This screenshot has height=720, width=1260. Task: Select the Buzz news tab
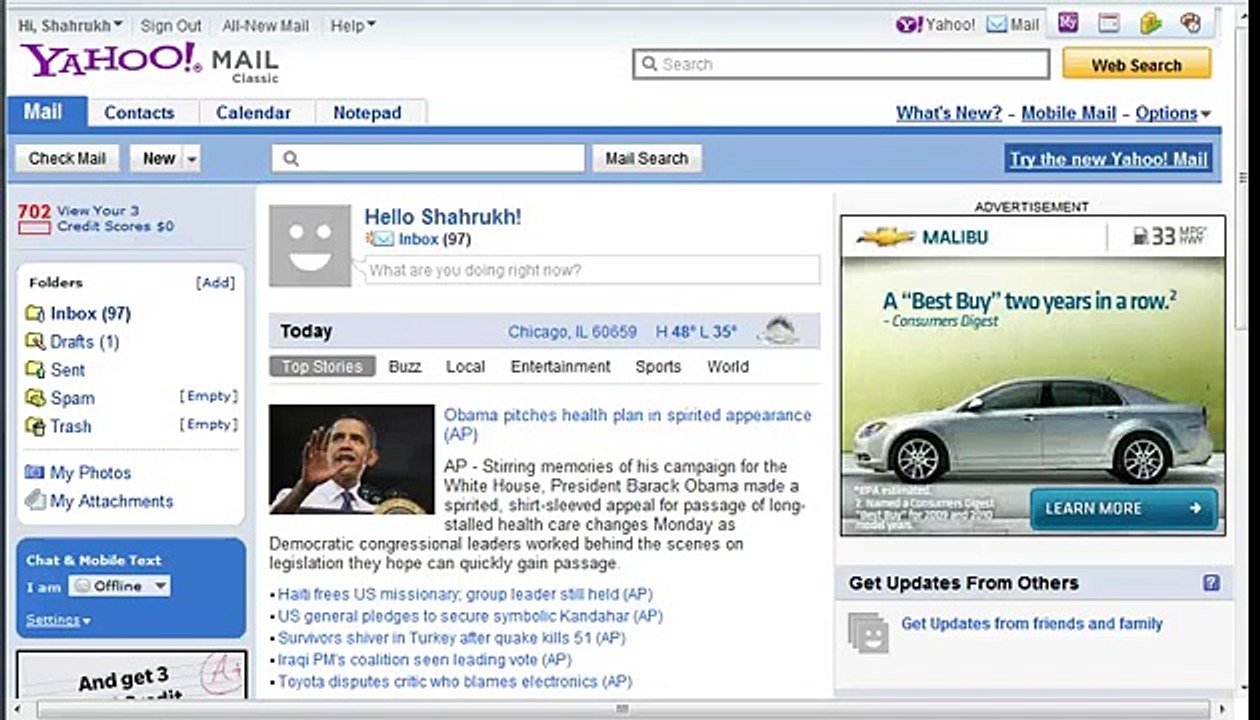click(x=405, y=367)
